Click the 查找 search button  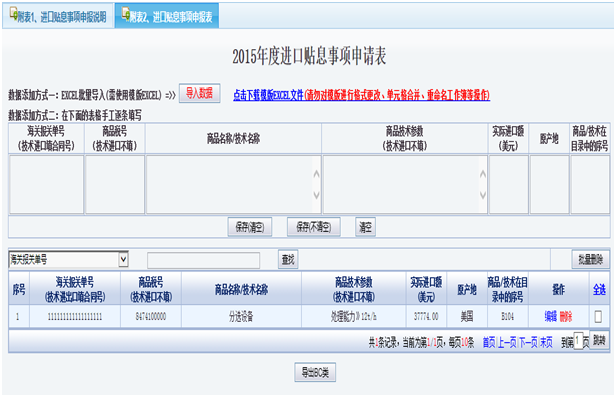click(288, 259)
